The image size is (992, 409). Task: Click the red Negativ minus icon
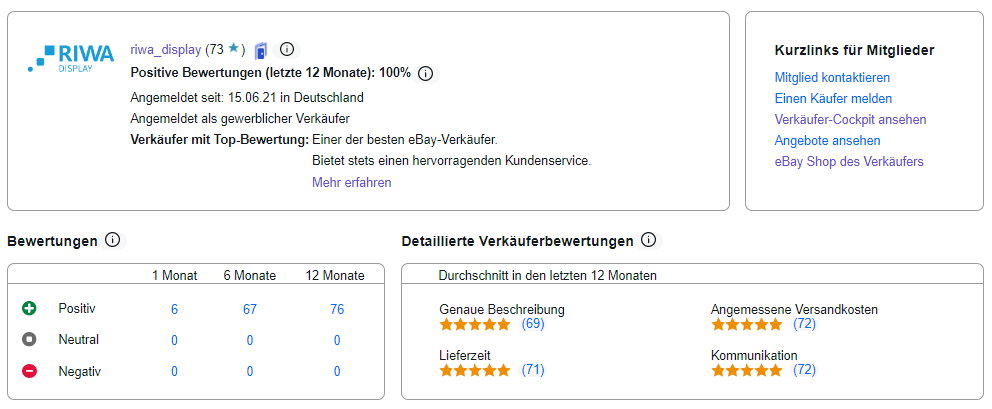29,371
